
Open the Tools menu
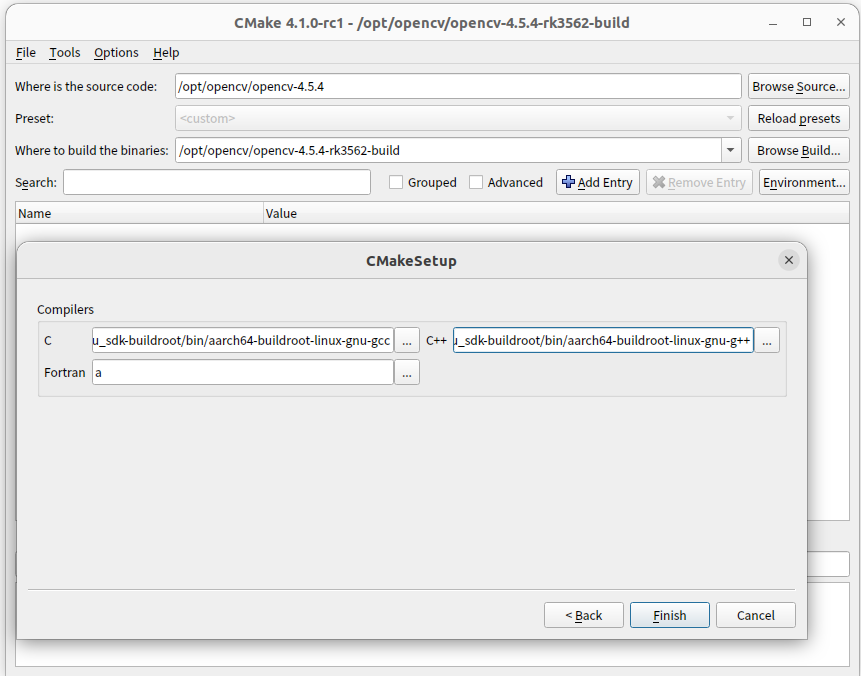click(x=65, y=53)
